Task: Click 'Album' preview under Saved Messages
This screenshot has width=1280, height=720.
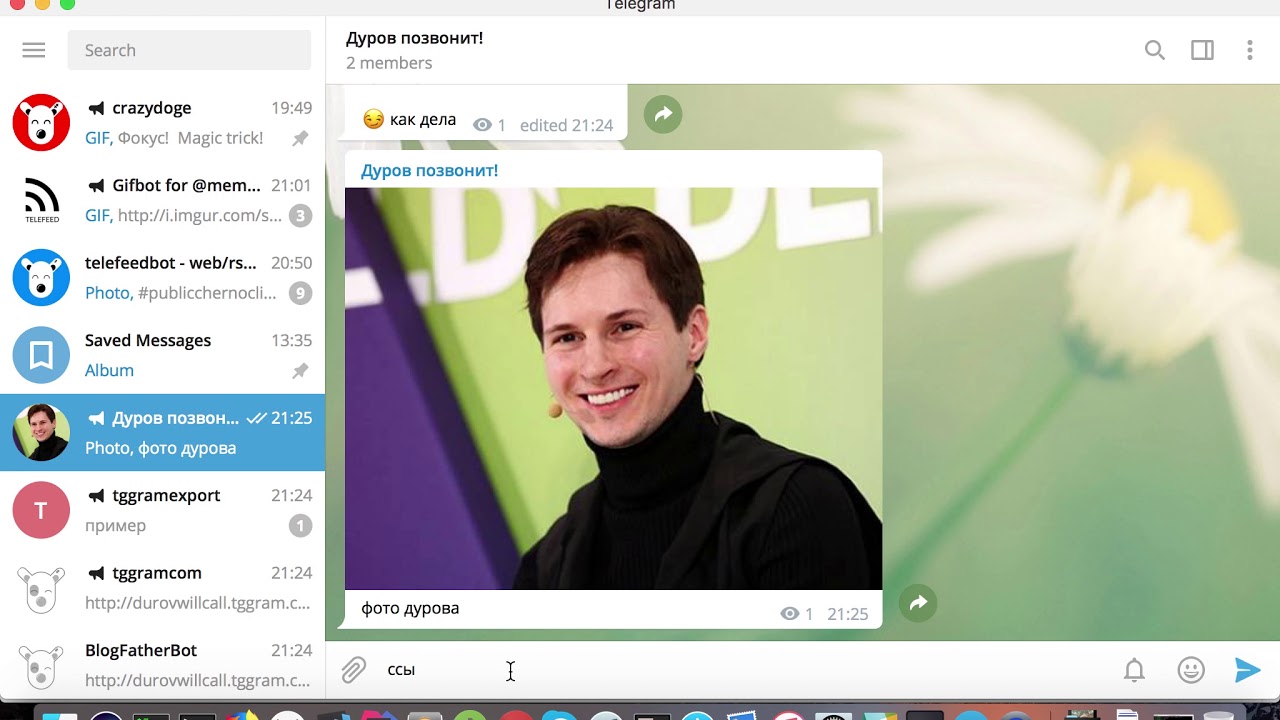Action: click(x=109, y=370)
